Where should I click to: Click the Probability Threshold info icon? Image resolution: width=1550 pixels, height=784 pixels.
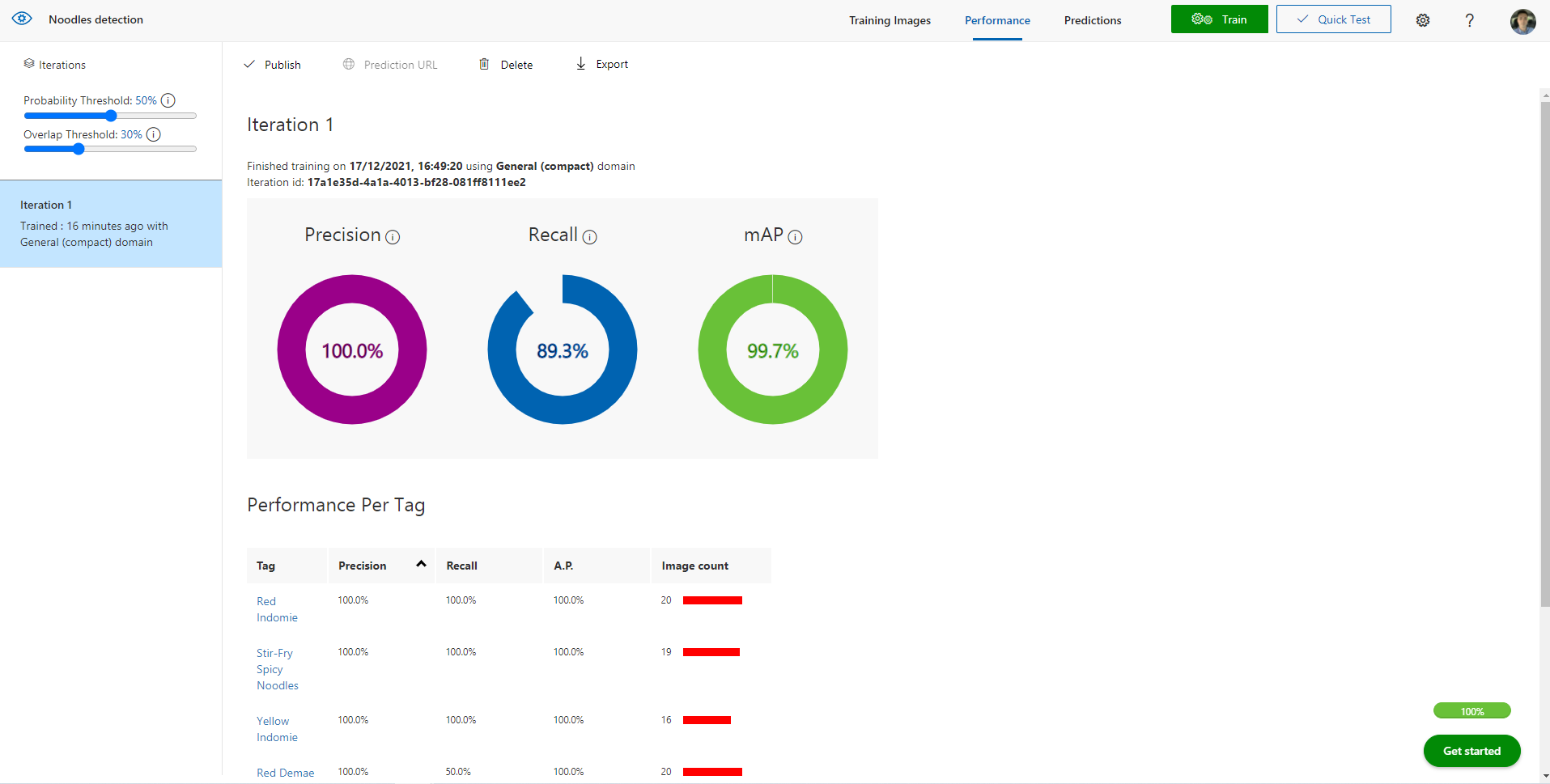(x=168, y=100)
